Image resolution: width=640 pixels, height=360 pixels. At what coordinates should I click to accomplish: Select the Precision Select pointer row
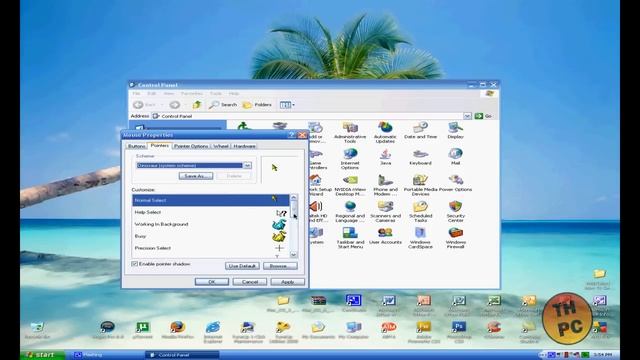[x=211, y=248]
